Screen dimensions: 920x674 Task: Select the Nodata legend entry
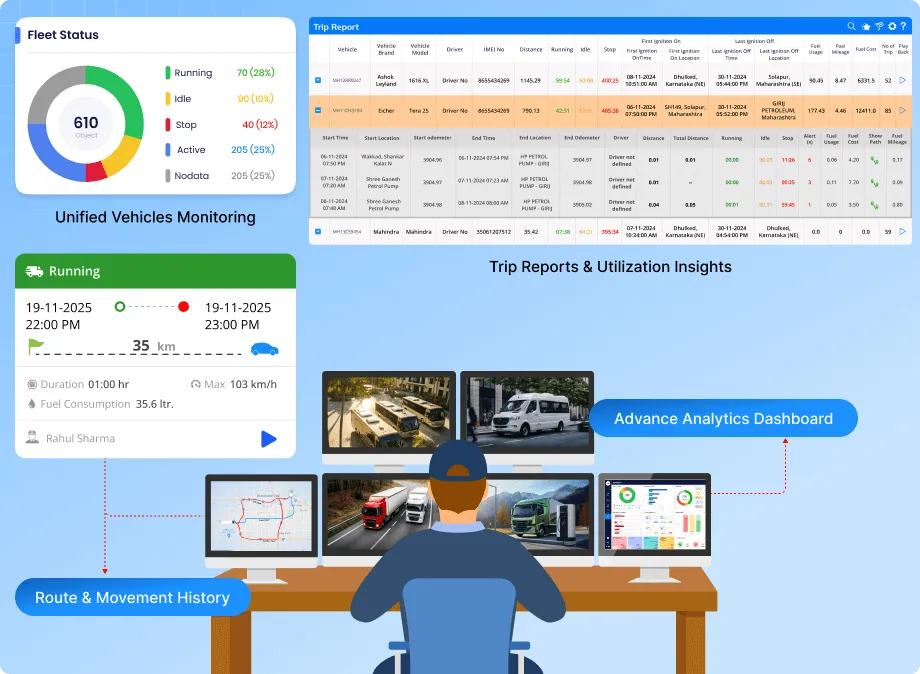point(191,176)
